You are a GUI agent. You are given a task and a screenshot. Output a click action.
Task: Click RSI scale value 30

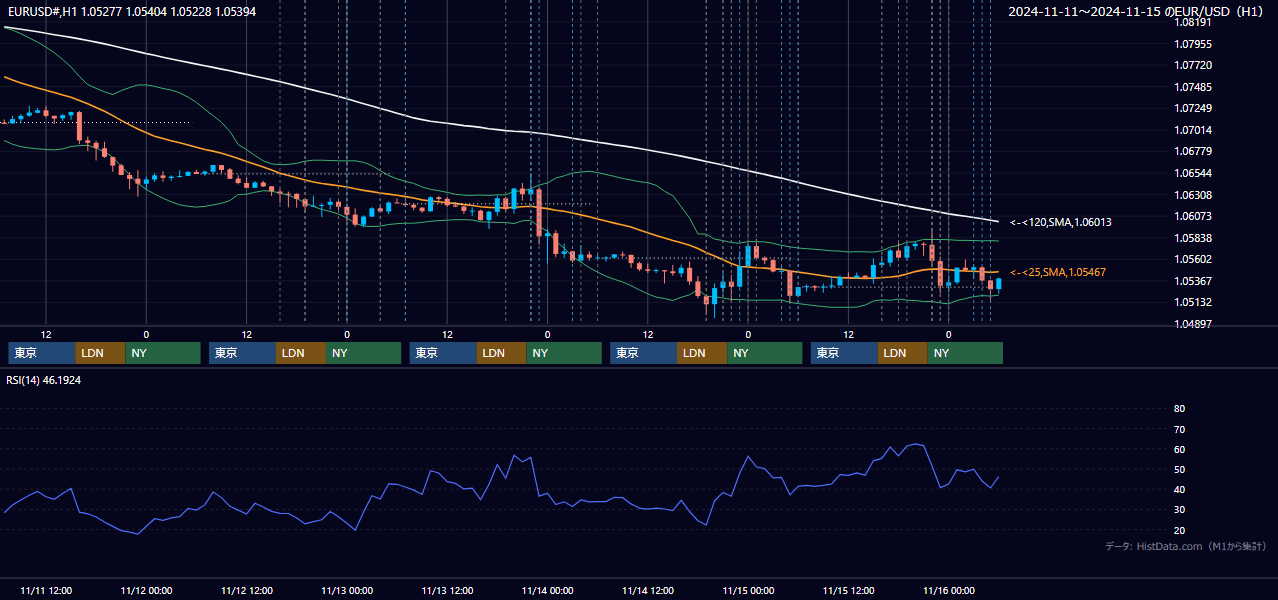[x=1179, y=510]
